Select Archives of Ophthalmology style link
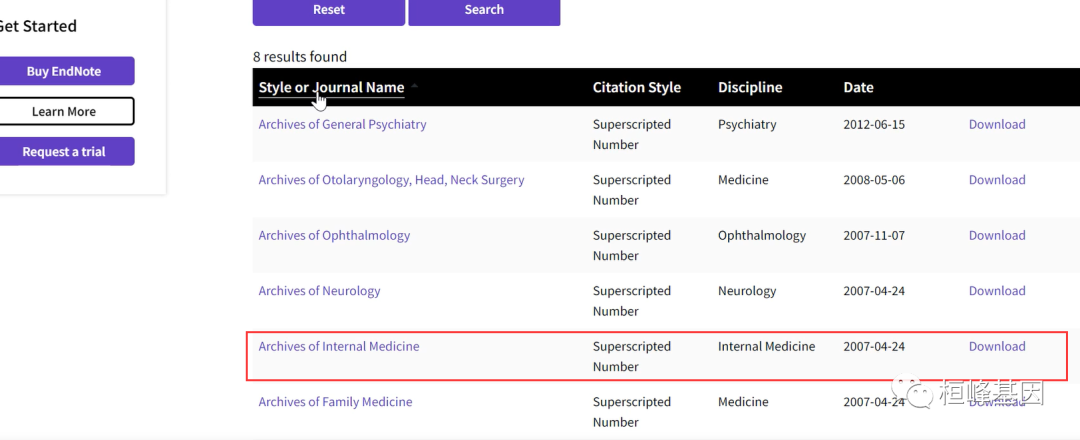The width and height of the screenshot is (1080, 440). [x=334, y=236]
